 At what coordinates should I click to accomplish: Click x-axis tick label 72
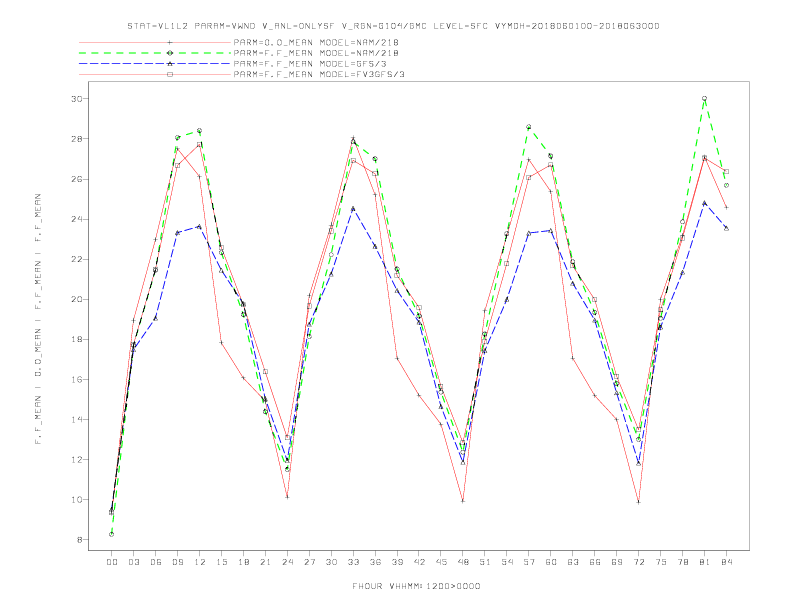[638, 562]
